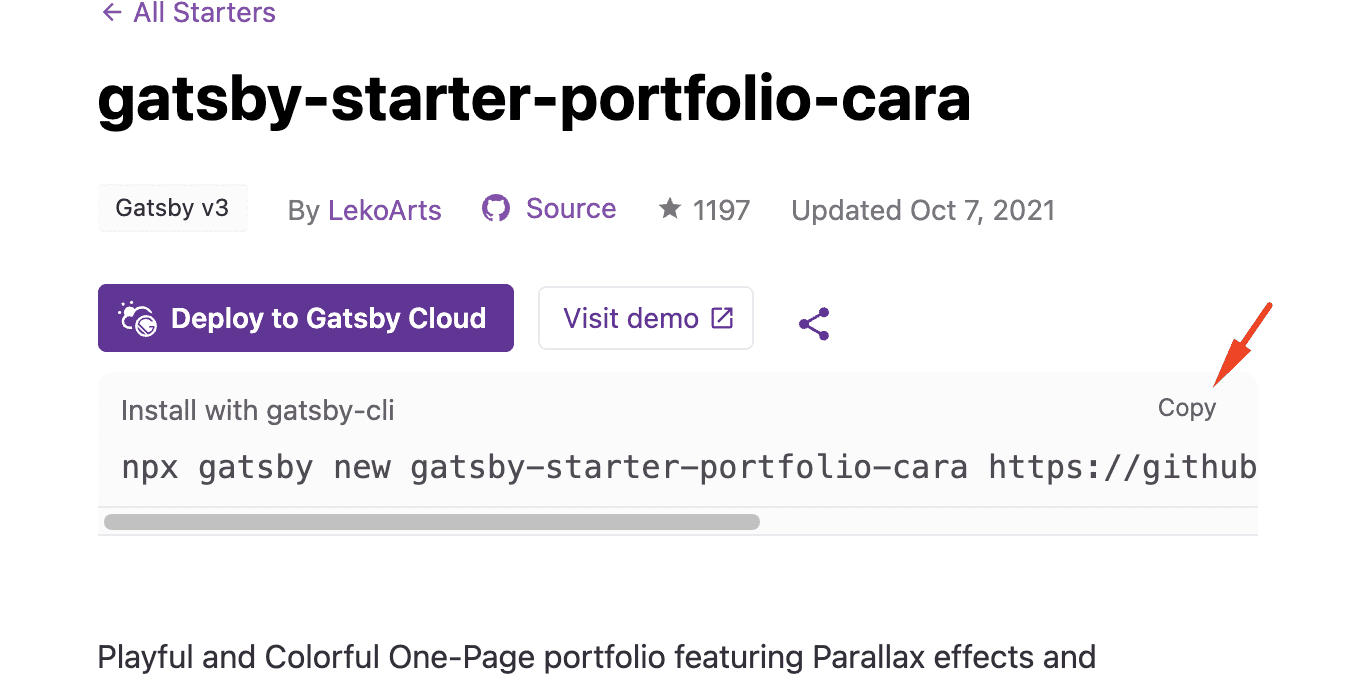Click the Install with gatsby-cli label
The image size is (1352, 686).
[x=257, y=410]
